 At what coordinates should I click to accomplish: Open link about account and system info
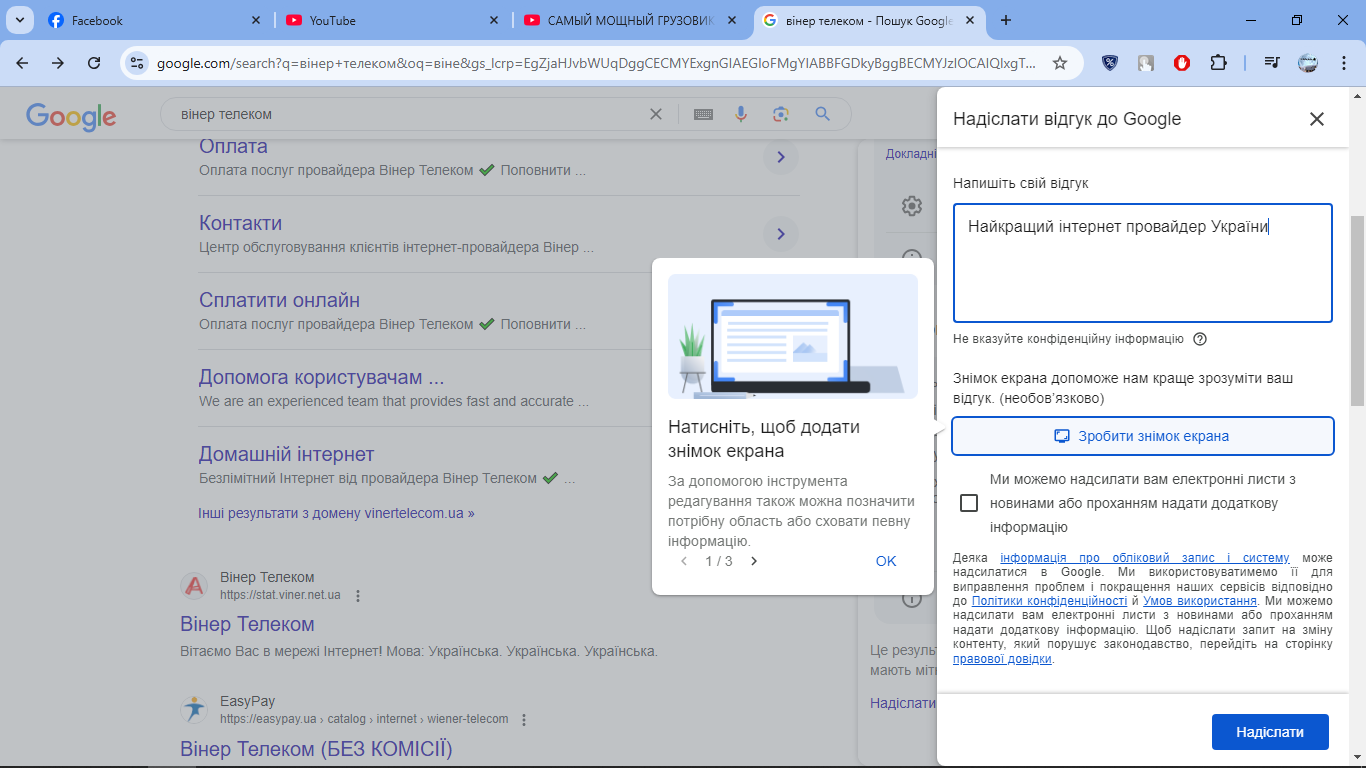tap(1145, 558)
